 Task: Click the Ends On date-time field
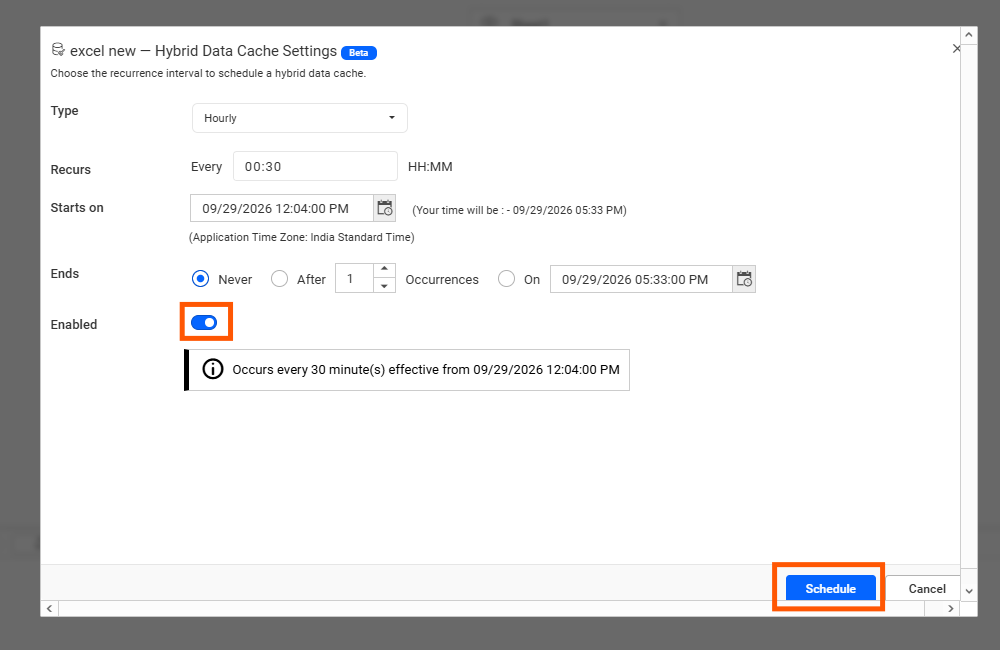[641, 279]
